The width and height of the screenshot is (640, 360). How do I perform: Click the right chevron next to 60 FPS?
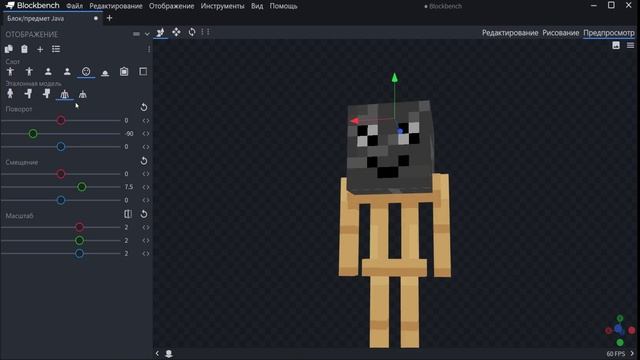[x=632, y=353]
